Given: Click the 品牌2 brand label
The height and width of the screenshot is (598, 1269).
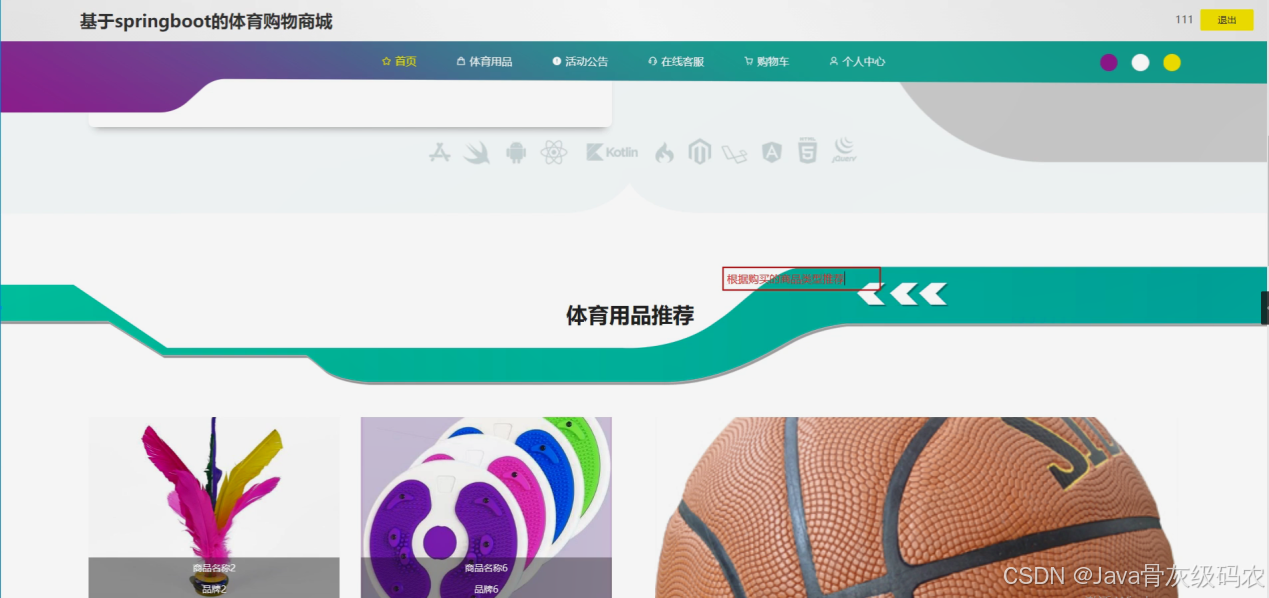Looking at the screenshot, I should [214, 589].
